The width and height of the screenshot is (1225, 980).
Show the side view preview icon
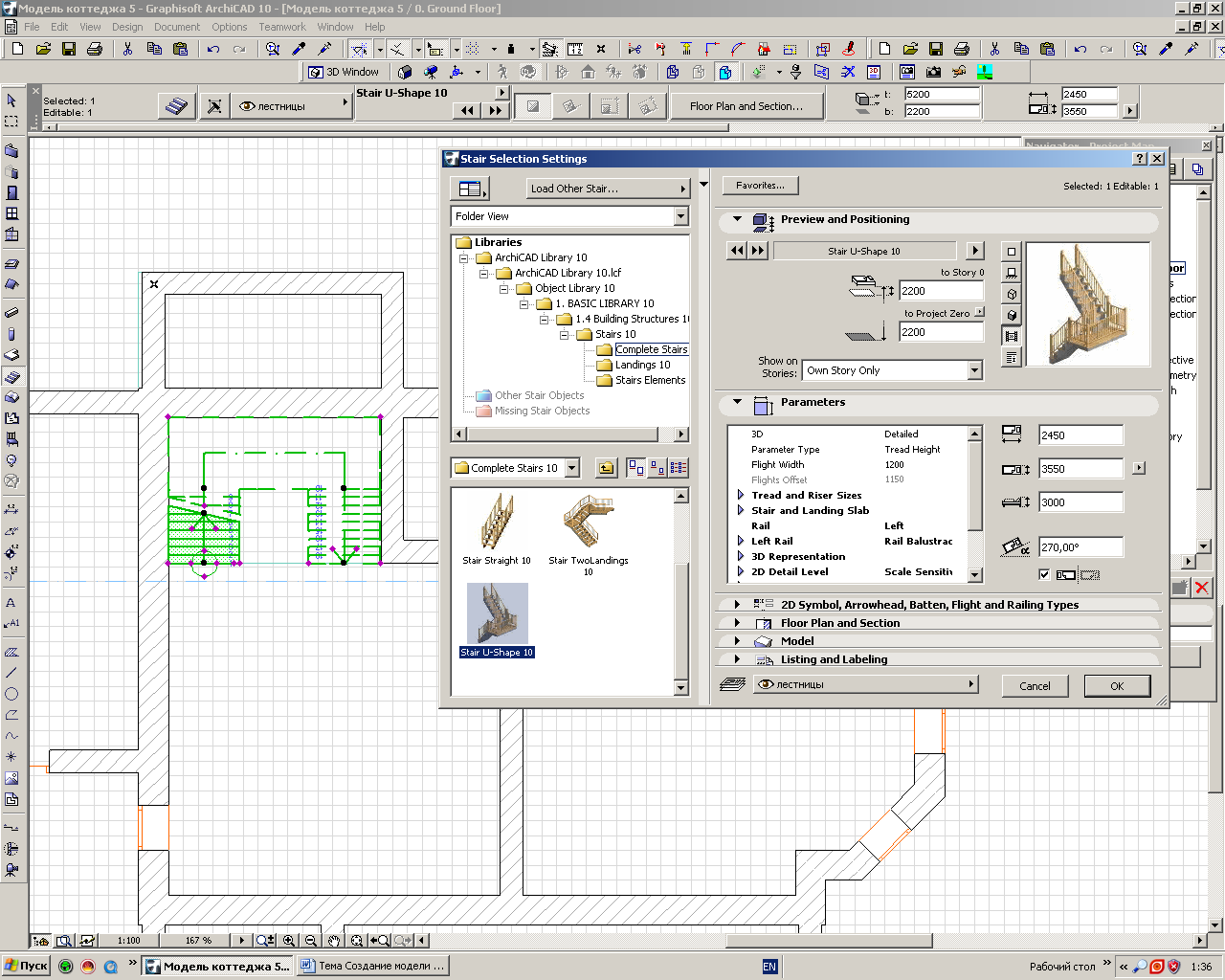point(1012,273)
